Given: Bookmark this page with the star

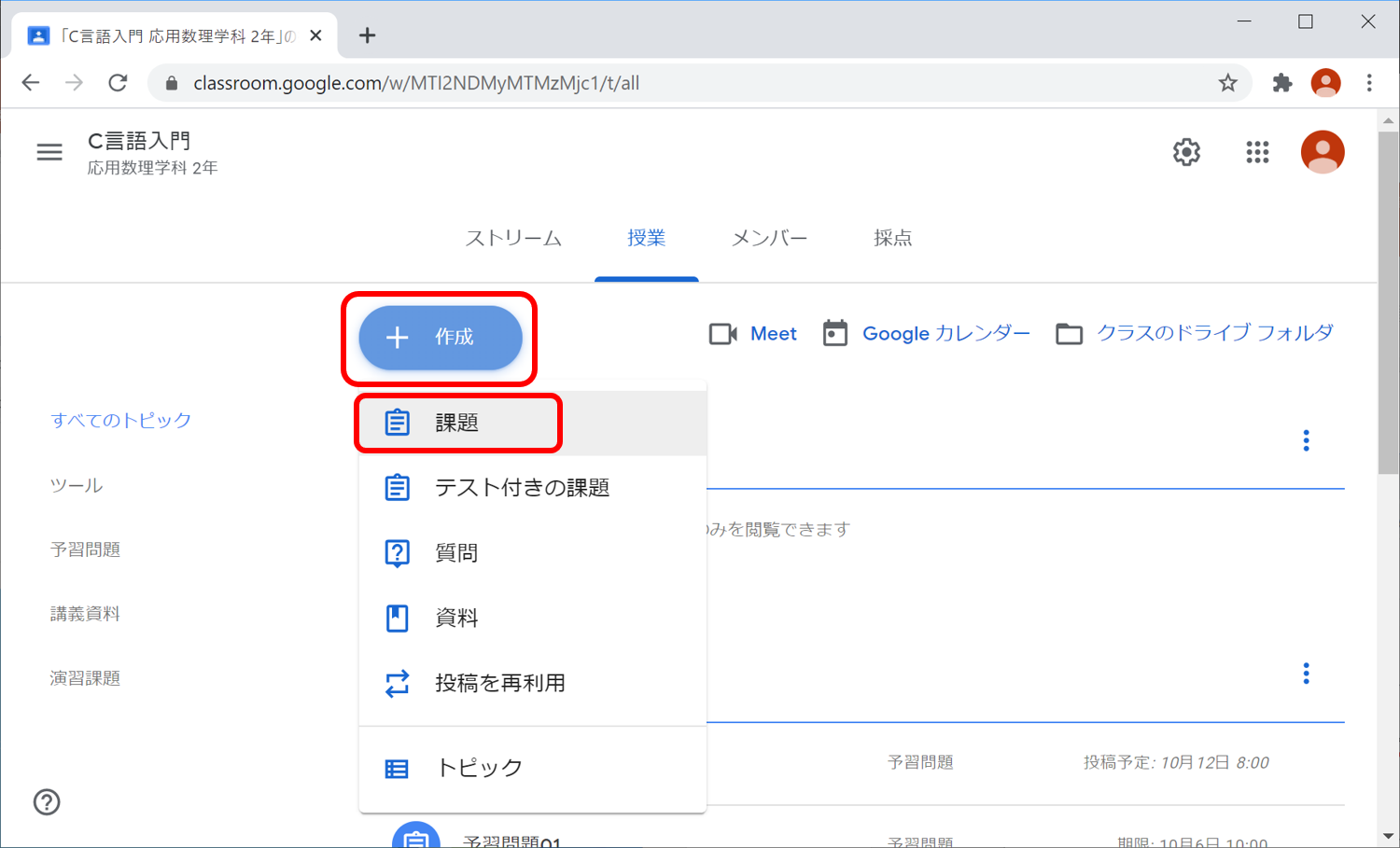Looking at the screenshot, I should coord(1228,83).
